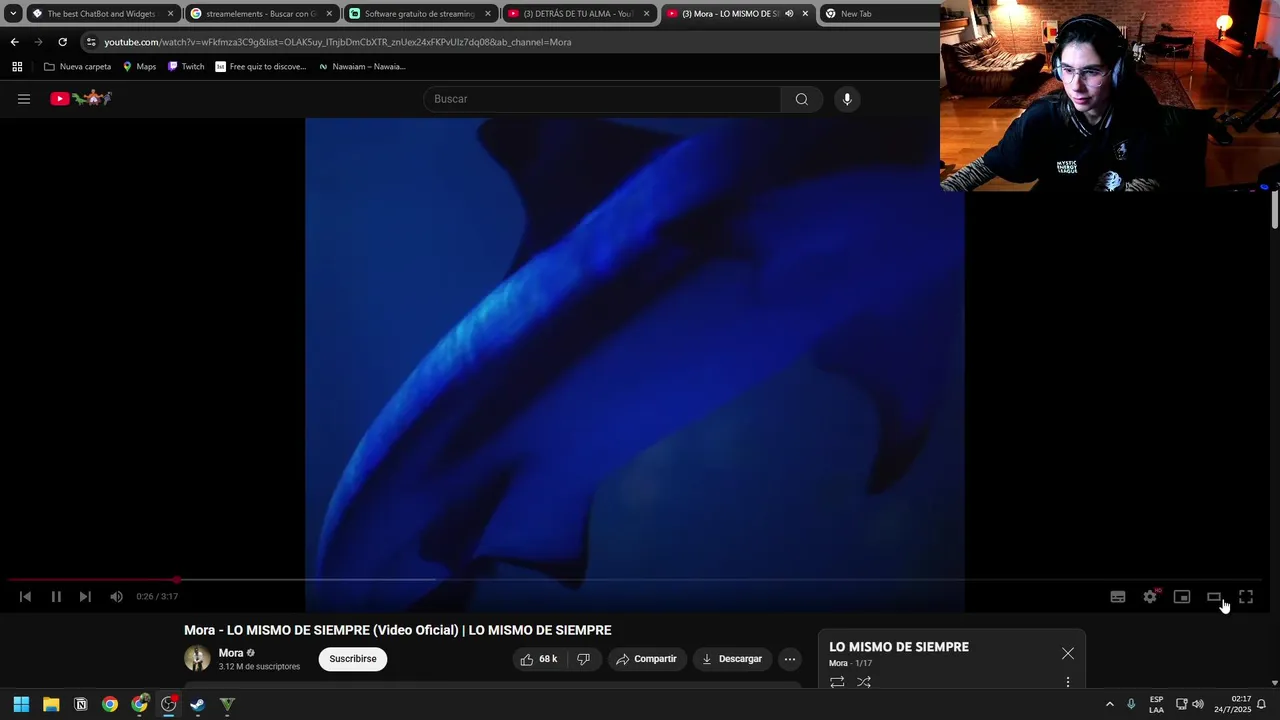Screen dimensions: 1280x720
Task: Open Windows Start menu
Action: coord(21,704)
